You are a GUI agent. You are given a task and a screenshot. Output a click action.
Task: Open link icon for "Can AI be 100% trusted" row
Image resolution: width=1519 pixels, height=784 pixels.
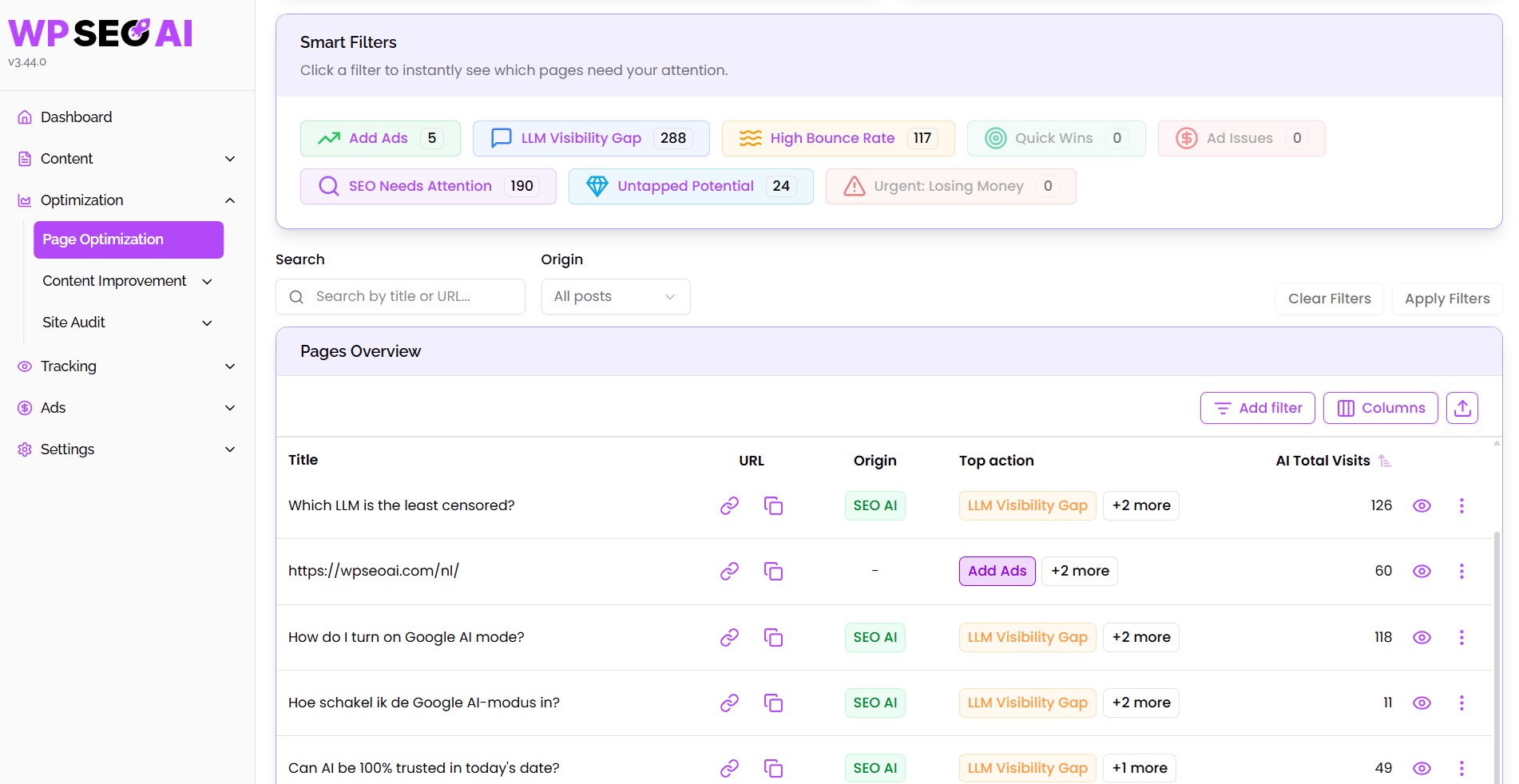coord(729,768)
